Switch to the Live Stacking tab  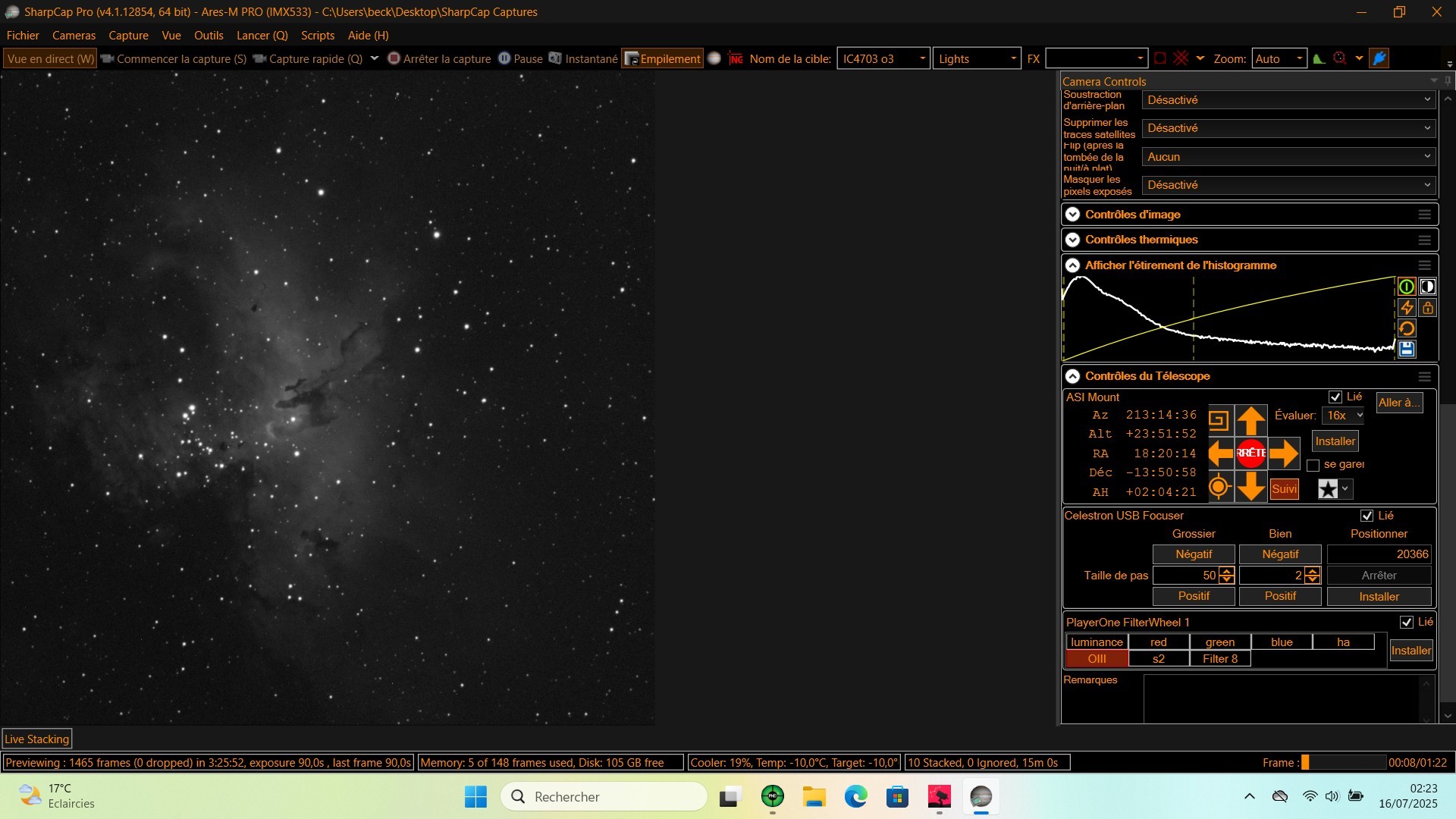point(37,739)
